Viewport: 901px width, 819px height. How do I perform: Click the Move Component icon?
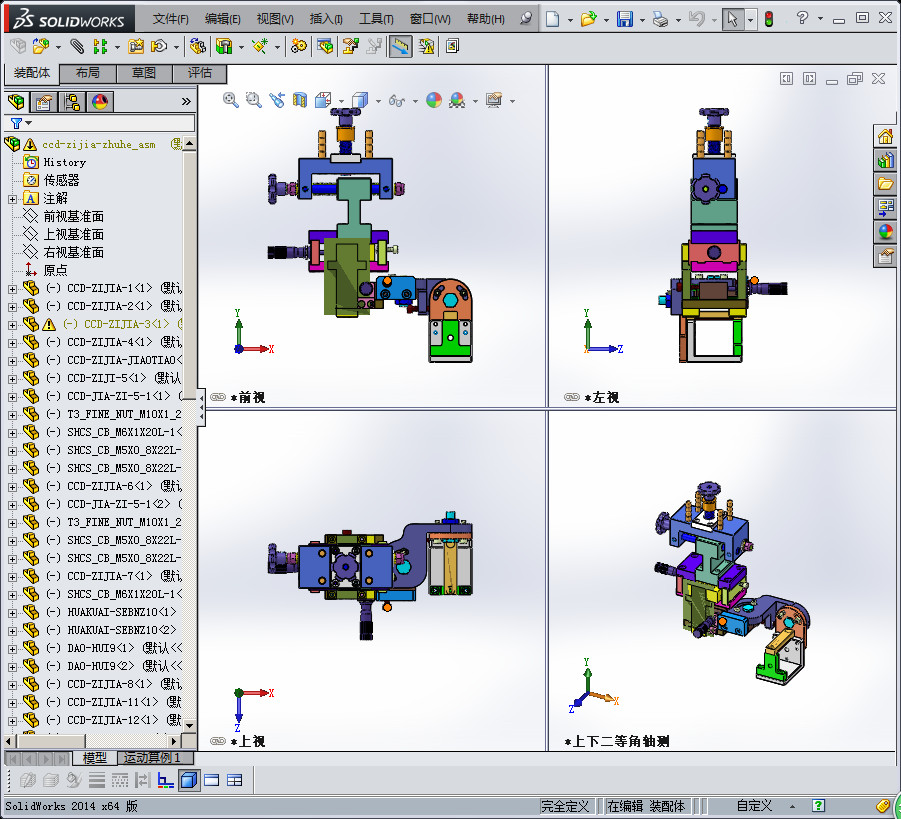pyautogui.click(x=159, y=46)
